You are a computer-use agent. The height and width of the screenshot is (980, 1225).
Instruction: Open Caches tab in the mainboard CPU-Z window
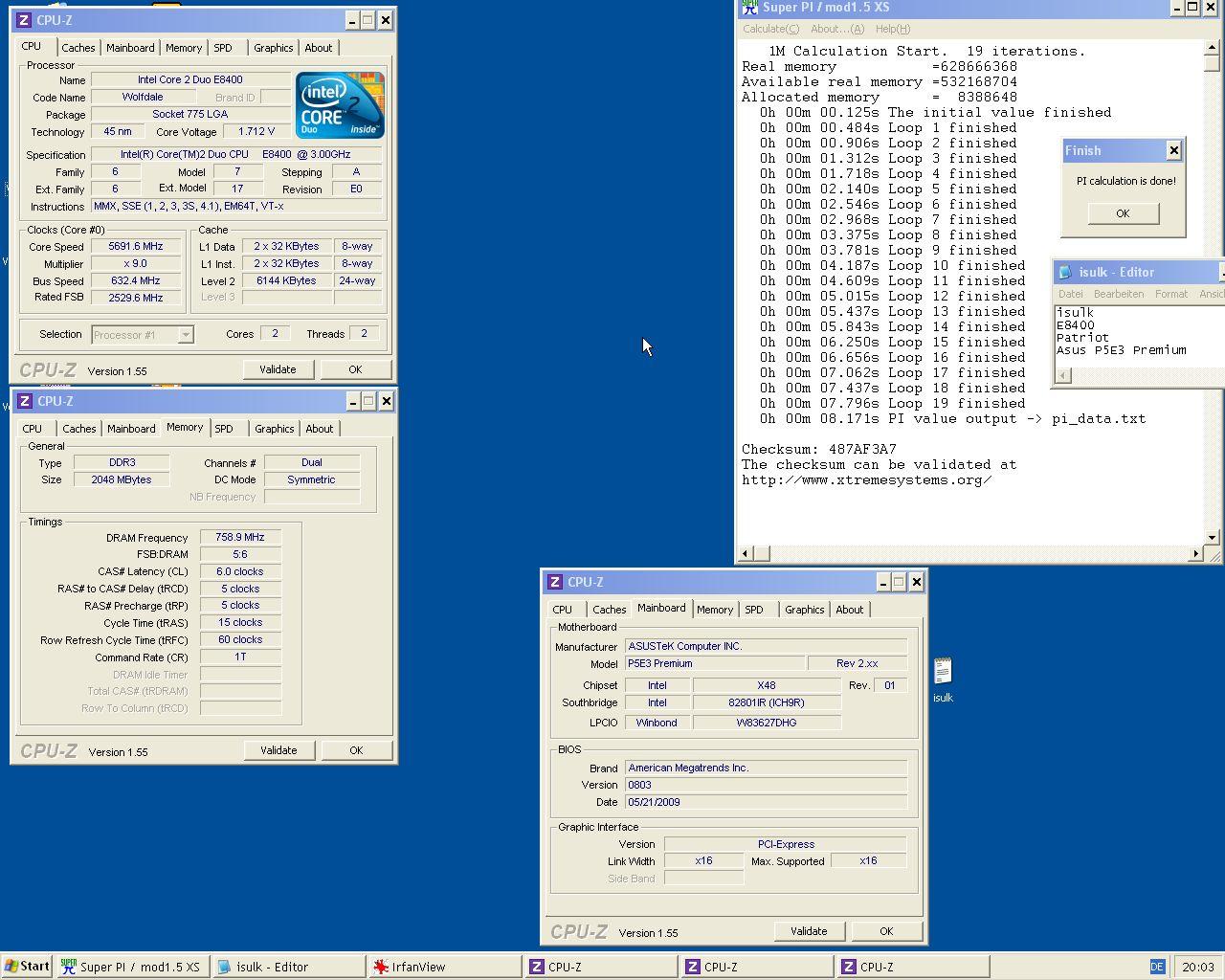[x=610, y=610]
